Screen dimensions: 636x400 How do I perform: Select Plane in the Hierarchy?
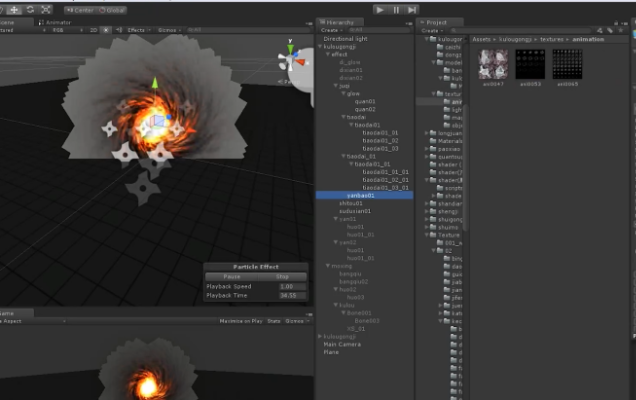click(x=331, y=352)
